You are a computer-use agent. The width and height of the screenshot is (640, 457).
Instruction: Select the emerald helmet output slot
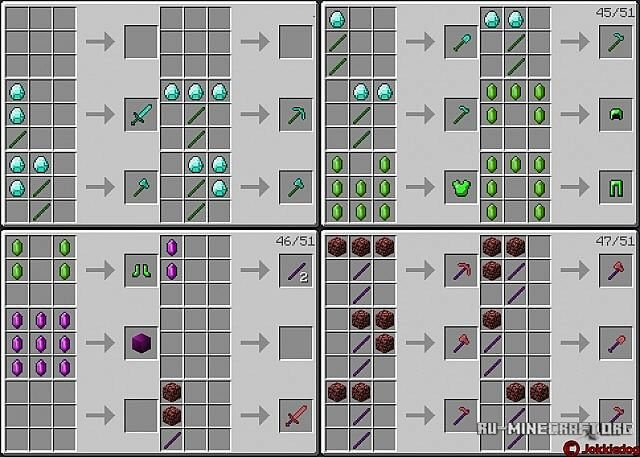(616, 115)
